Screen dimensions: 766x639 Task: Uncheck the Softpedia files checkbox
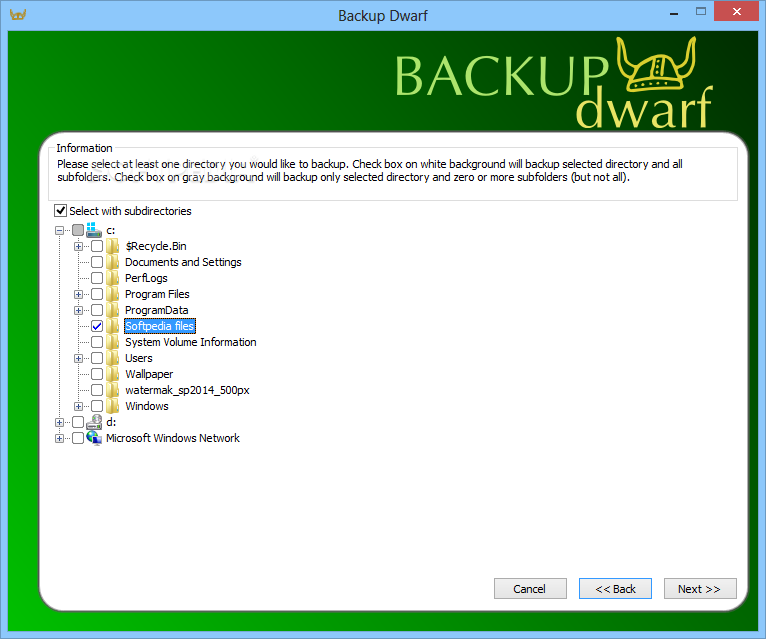[97, 326]
